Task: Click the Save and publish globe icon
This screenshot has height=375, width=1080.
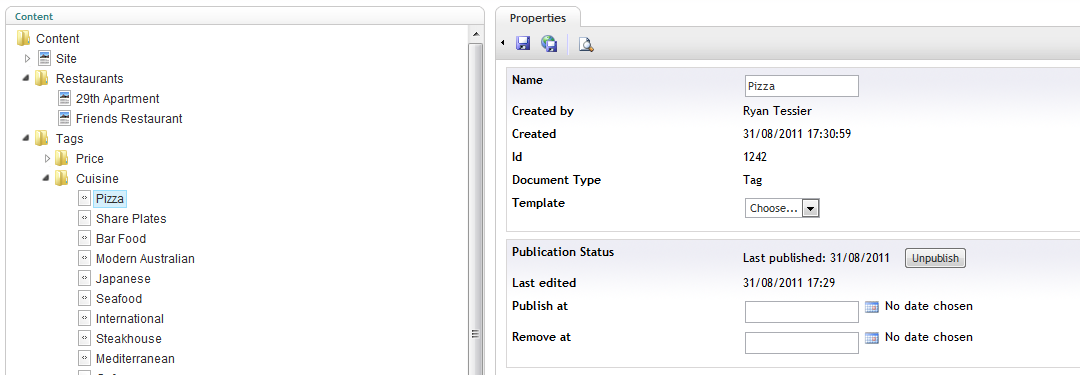Action: click(549, 44)
